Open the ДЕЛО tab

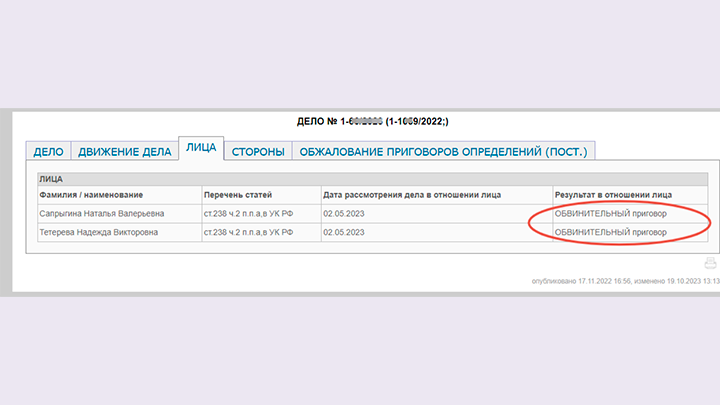tap(48, 152)
